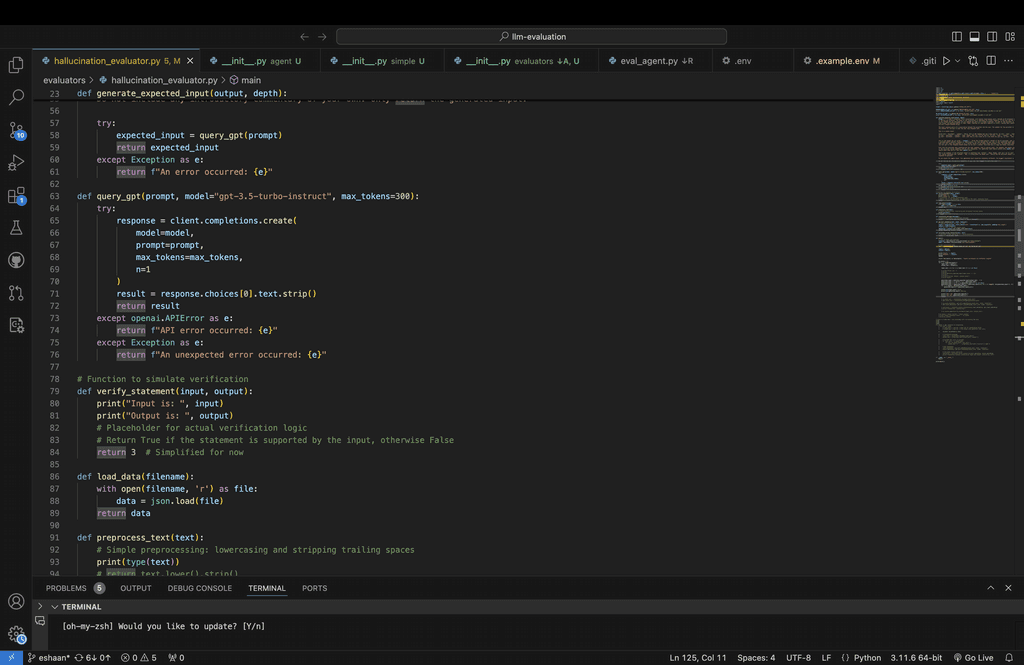
Task: Open the GitHub view in activity bar
Action: tap(16, 260)
